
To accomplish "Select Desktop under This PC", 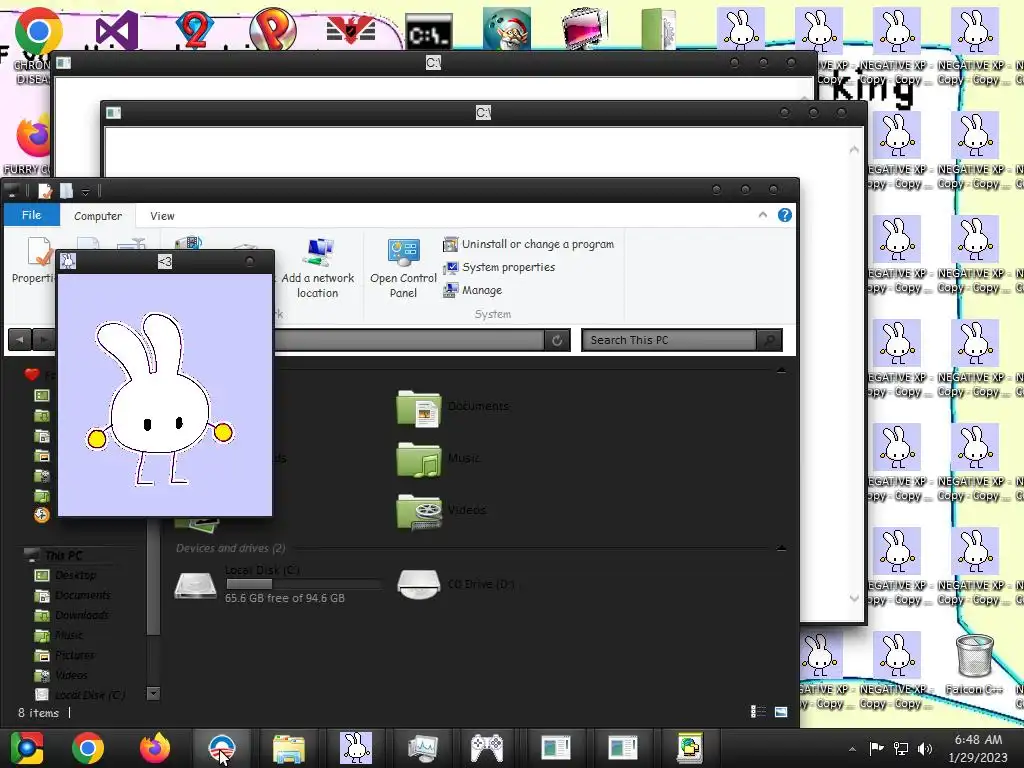I will pyautogui.click(x=75, y=575).
